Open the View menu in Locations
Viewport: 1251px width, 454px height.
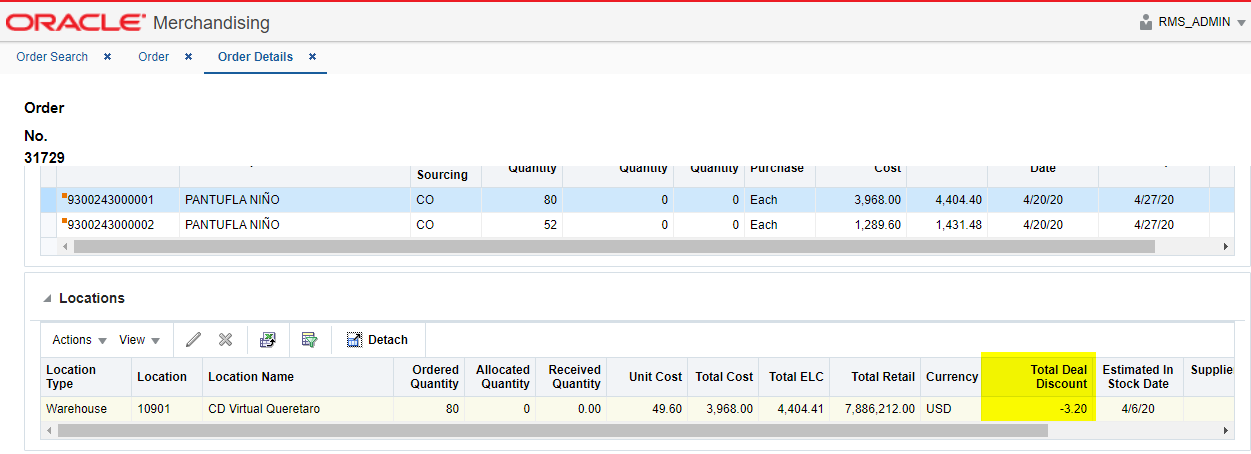click(x=140, y=340)
